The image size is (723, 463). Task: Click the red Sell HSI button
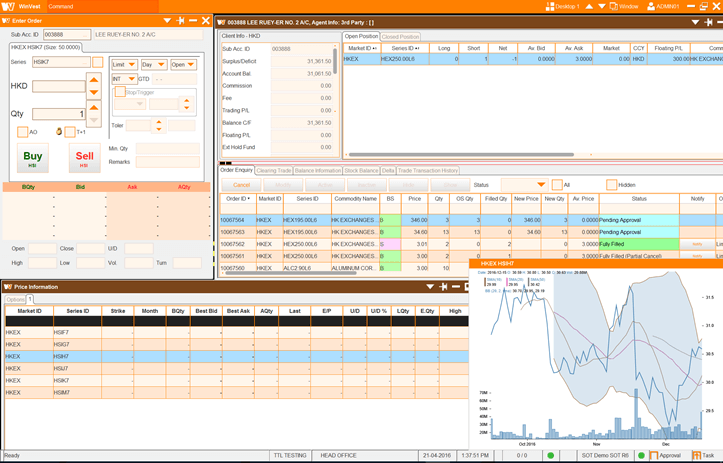[x=85, y=158]
